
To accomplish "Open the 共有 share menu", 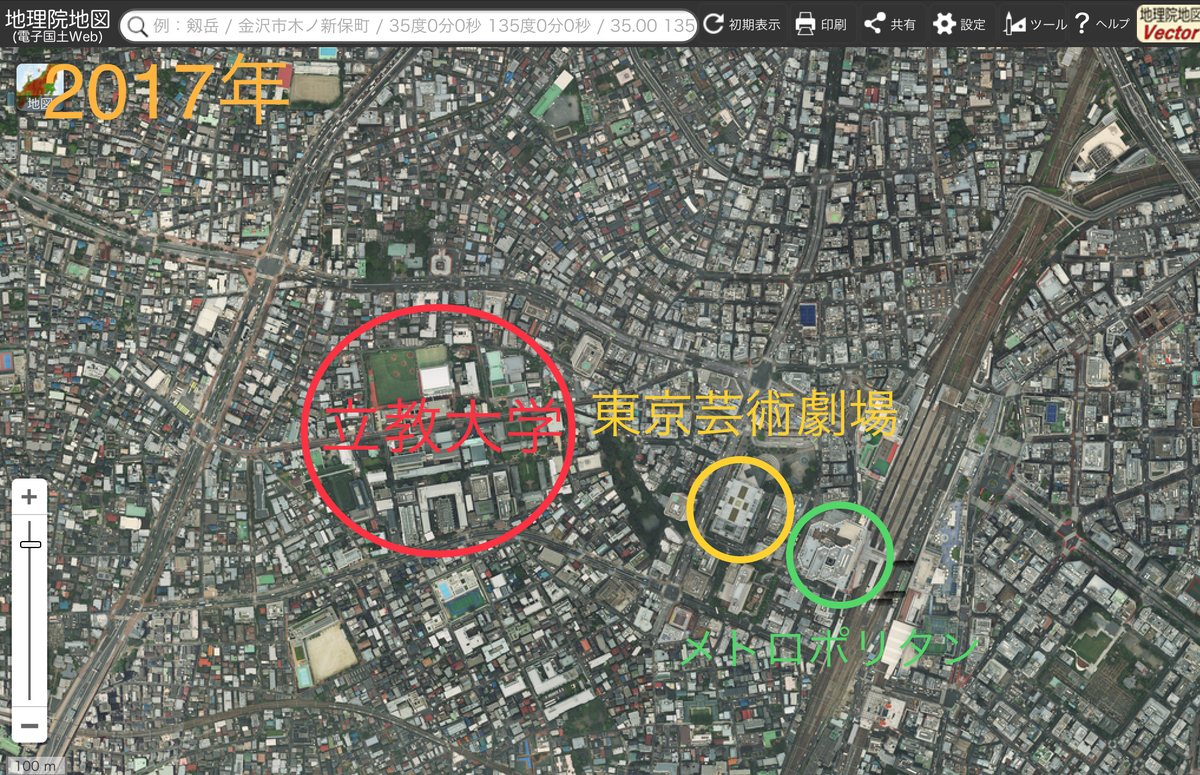I will [x=890, y=24].
